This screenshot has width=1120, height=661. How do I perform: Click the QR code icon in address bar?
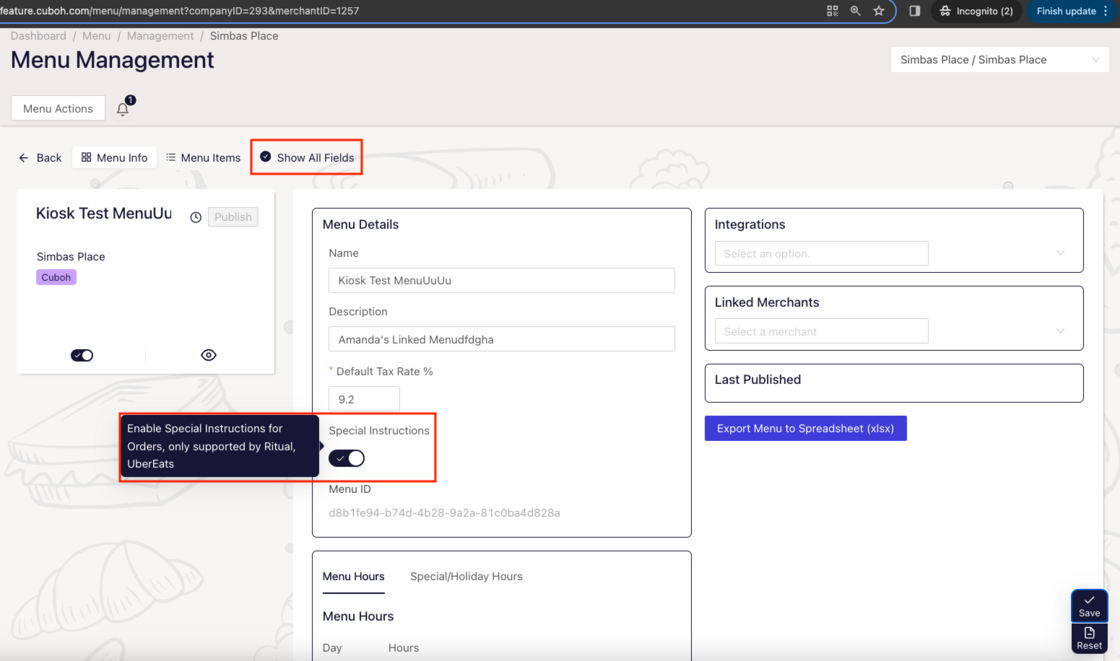coord(832,11)
